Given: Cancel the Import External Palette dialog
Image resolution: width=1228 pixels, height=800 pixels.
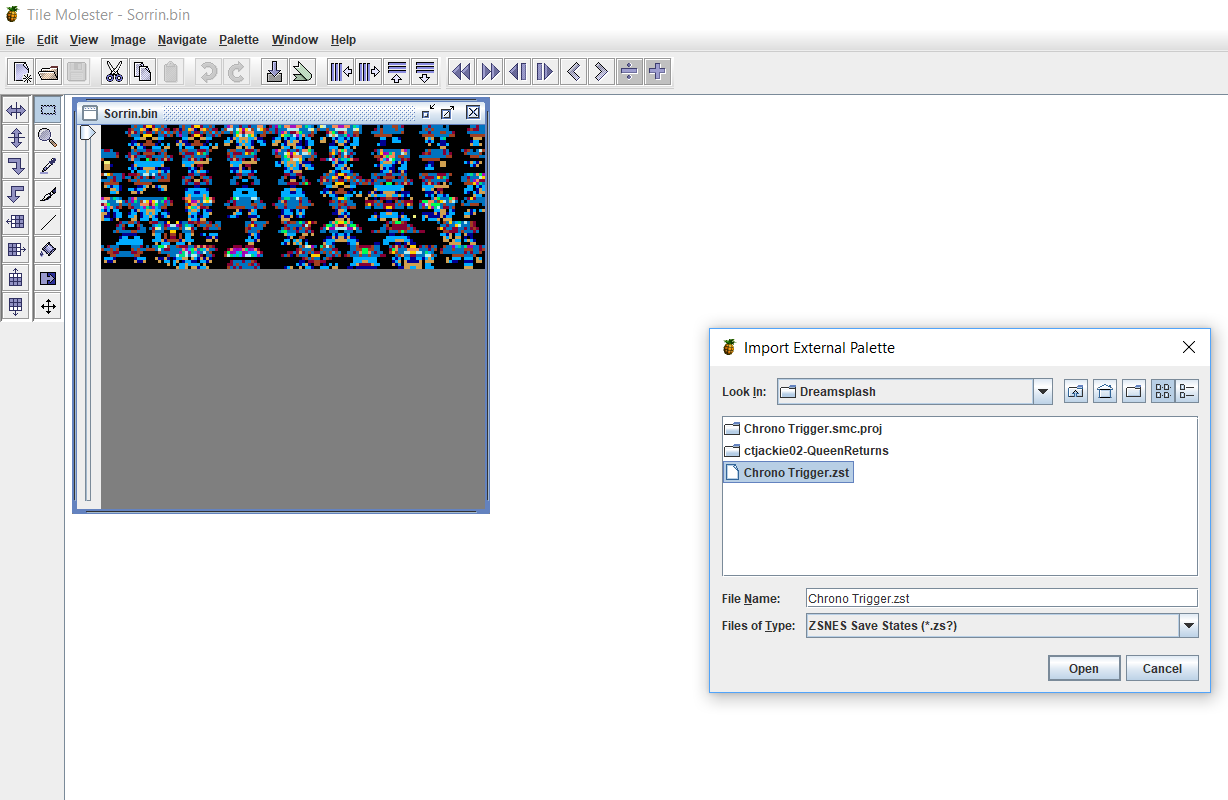Looking at the screenshot, I should point(1162,669).
